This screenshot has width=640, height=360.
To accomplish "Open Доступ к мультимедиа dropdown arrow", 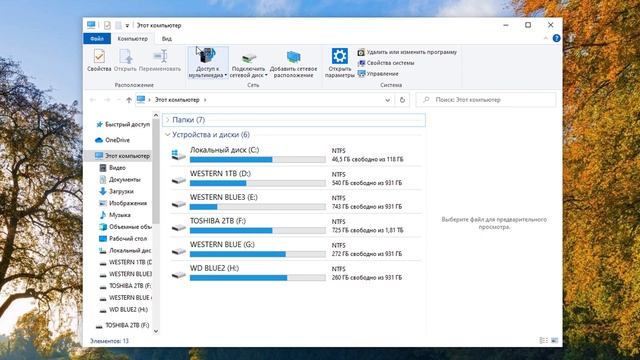I will point(225,76).
